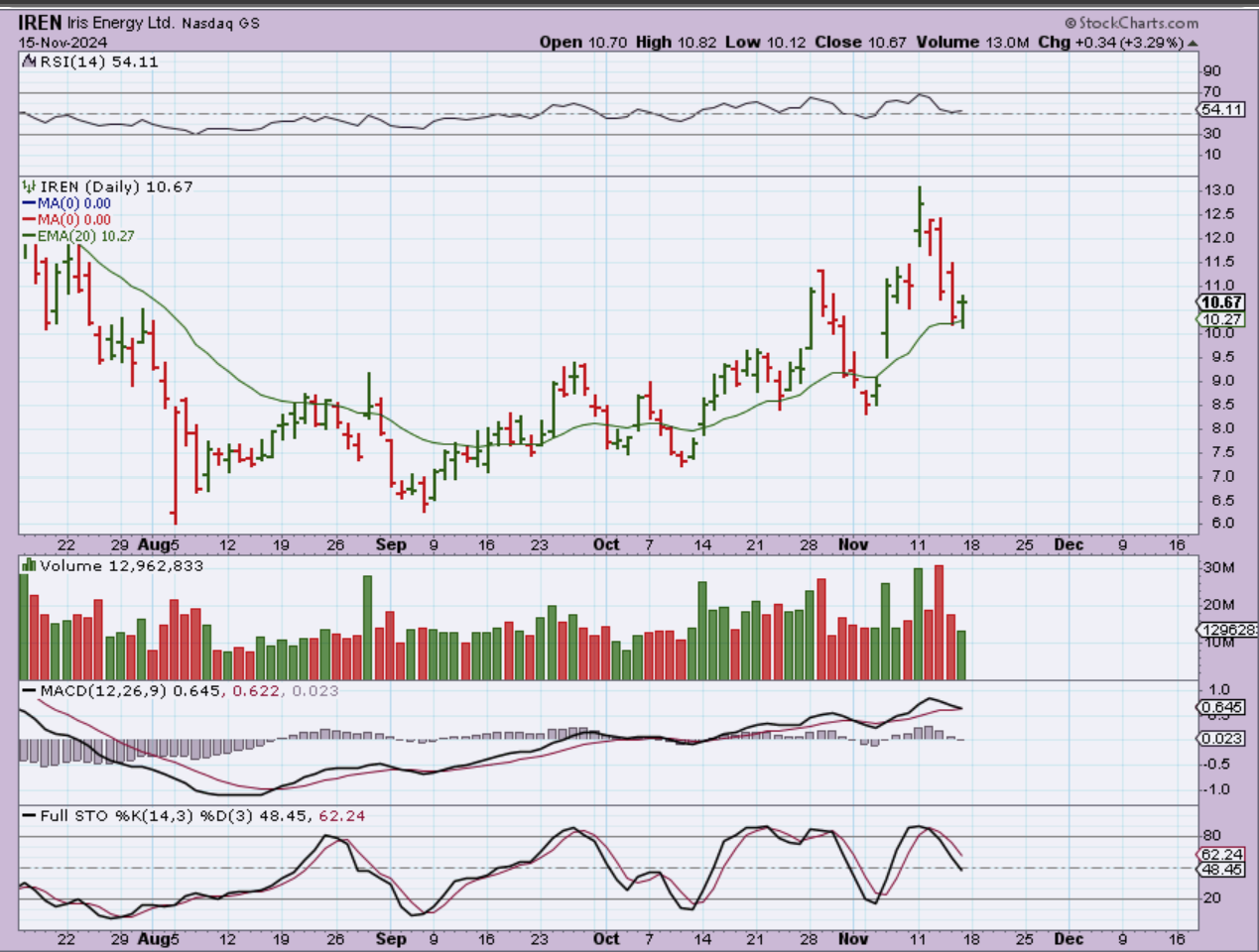Click the 10.67 price tag on right axis
The height and width of the screenshot is (952, 1259).
[x=1221, y=302]
